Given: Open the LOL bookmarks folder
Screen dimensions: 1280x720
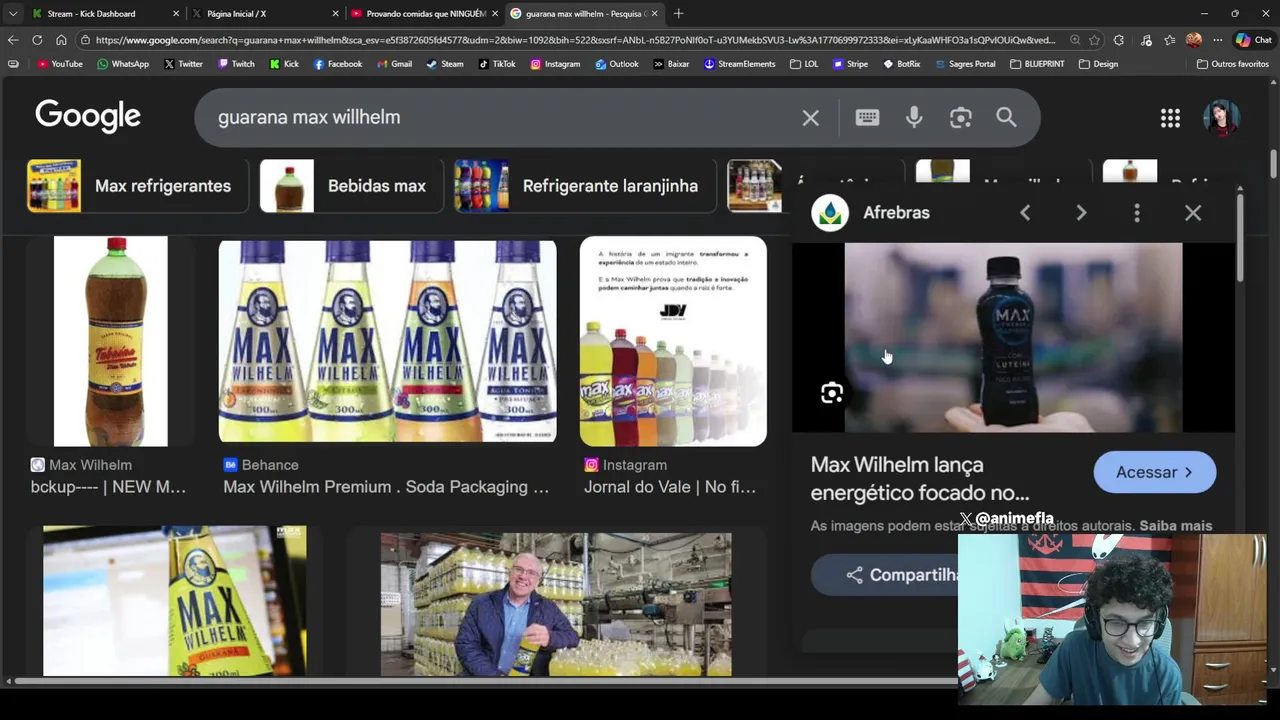Looking at the screenshot, I should (803, 64).
